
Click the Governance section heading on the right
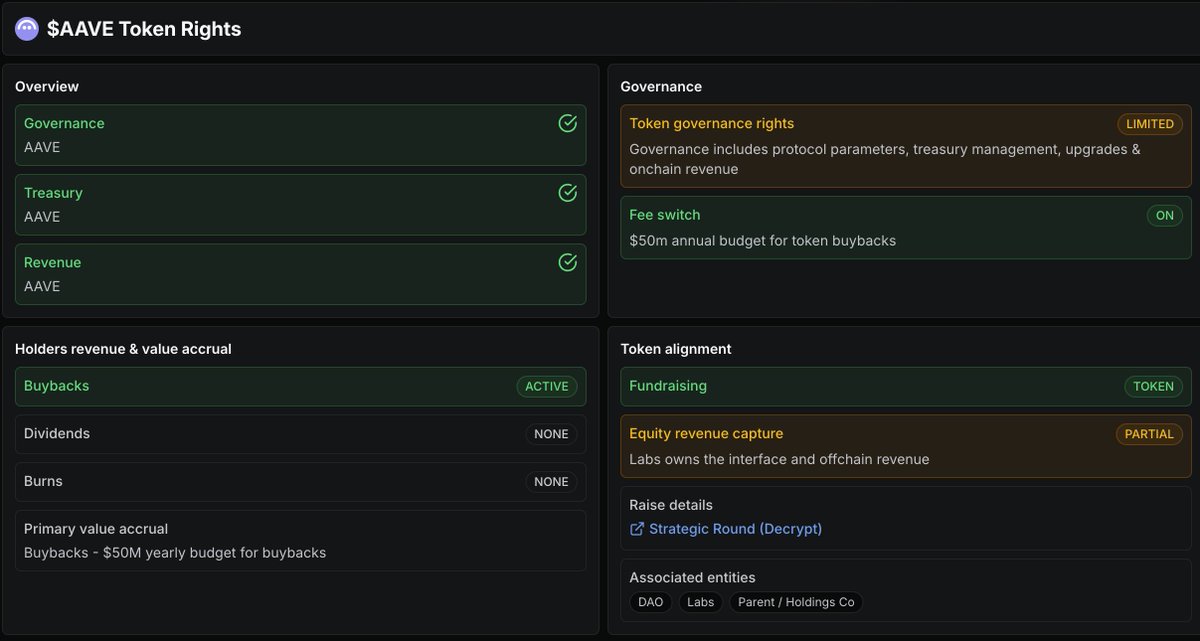pos(661,87)
